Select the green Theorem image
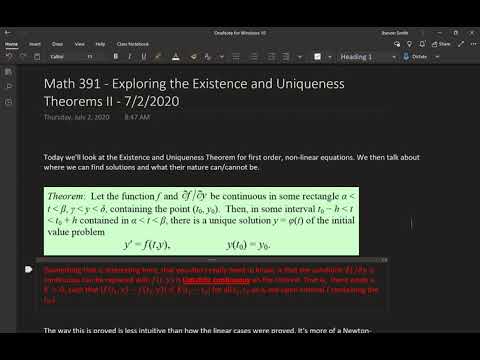The image size is (480, 360). pos(201,221)
